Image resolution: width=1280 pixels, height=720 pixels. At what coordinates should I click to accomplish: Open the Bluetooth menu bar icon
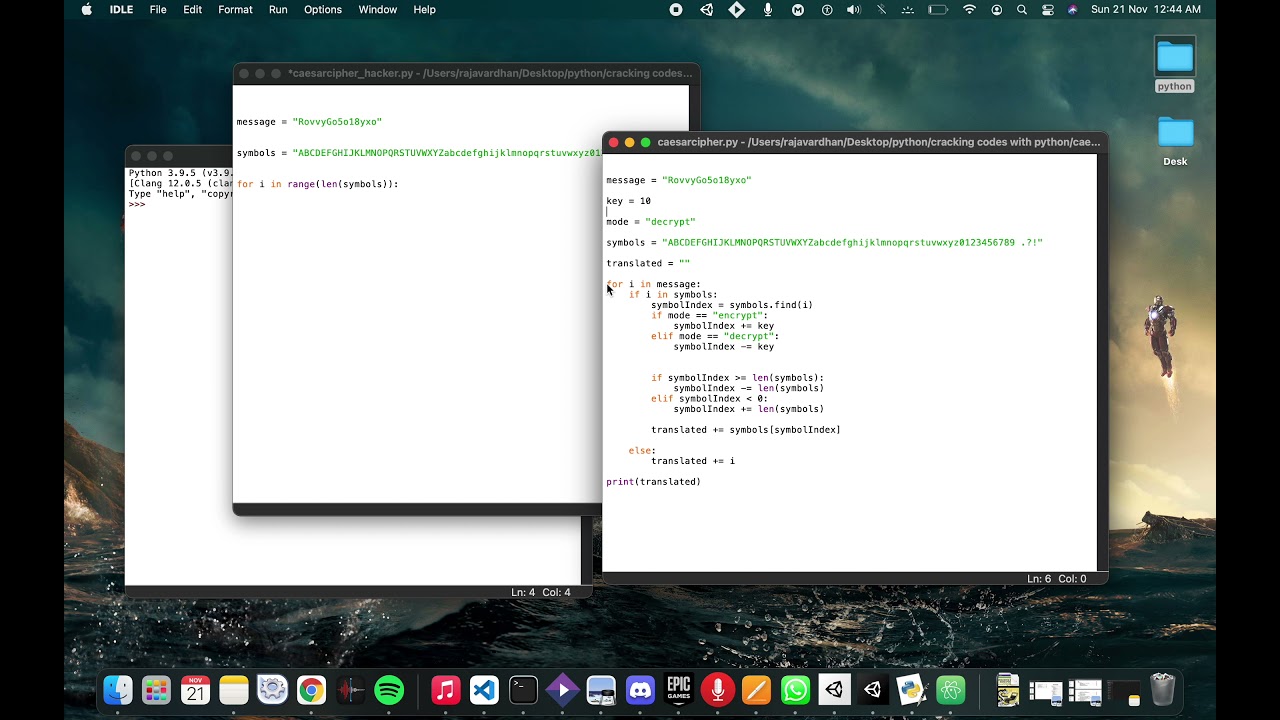tap(881, 9)
